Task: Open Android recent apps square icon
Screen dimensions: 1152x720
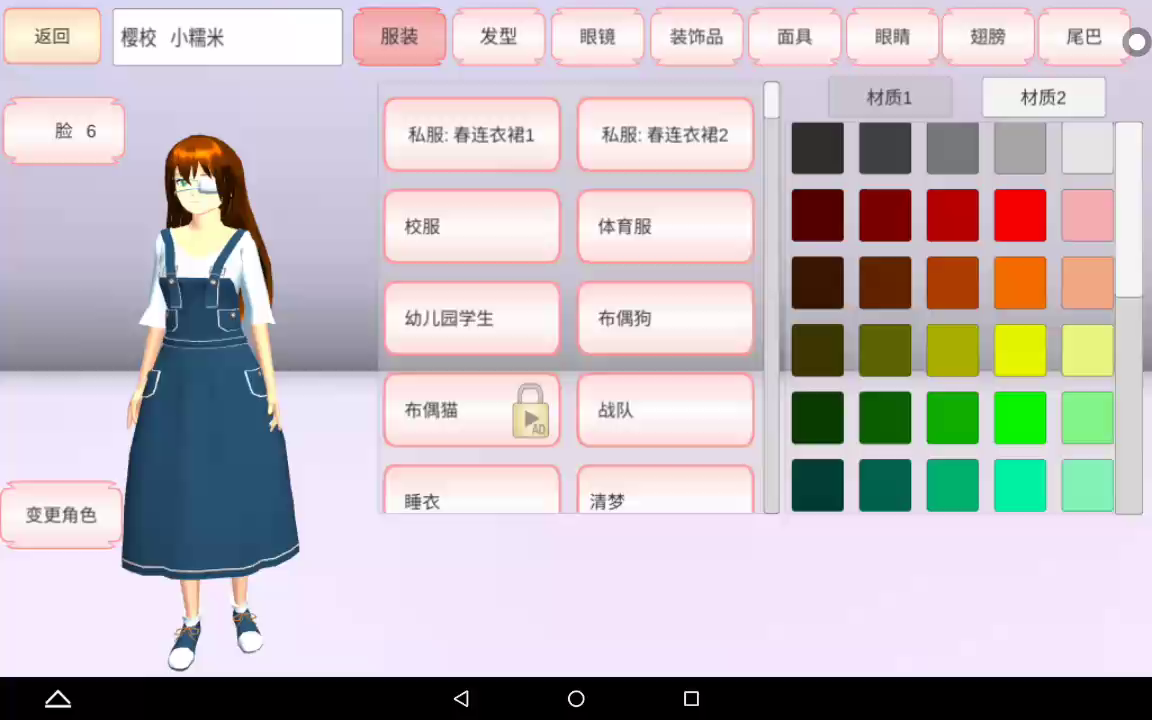Action: 691,698
